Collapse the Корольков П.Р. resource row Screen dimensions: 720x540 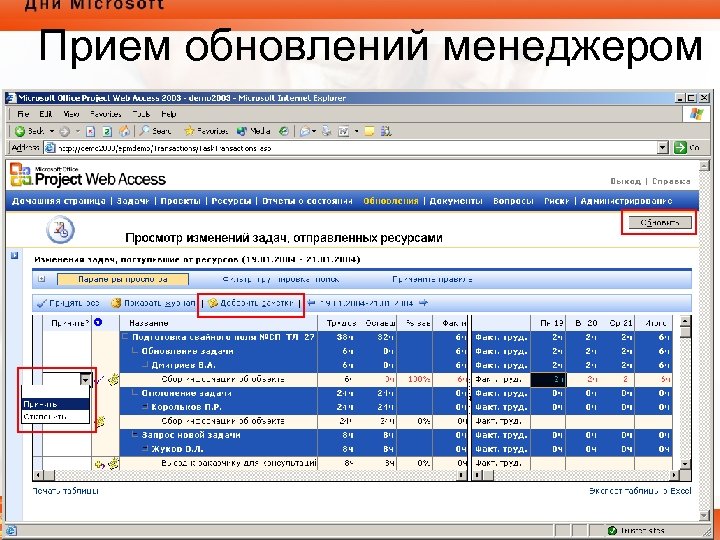tap(145, 407)
